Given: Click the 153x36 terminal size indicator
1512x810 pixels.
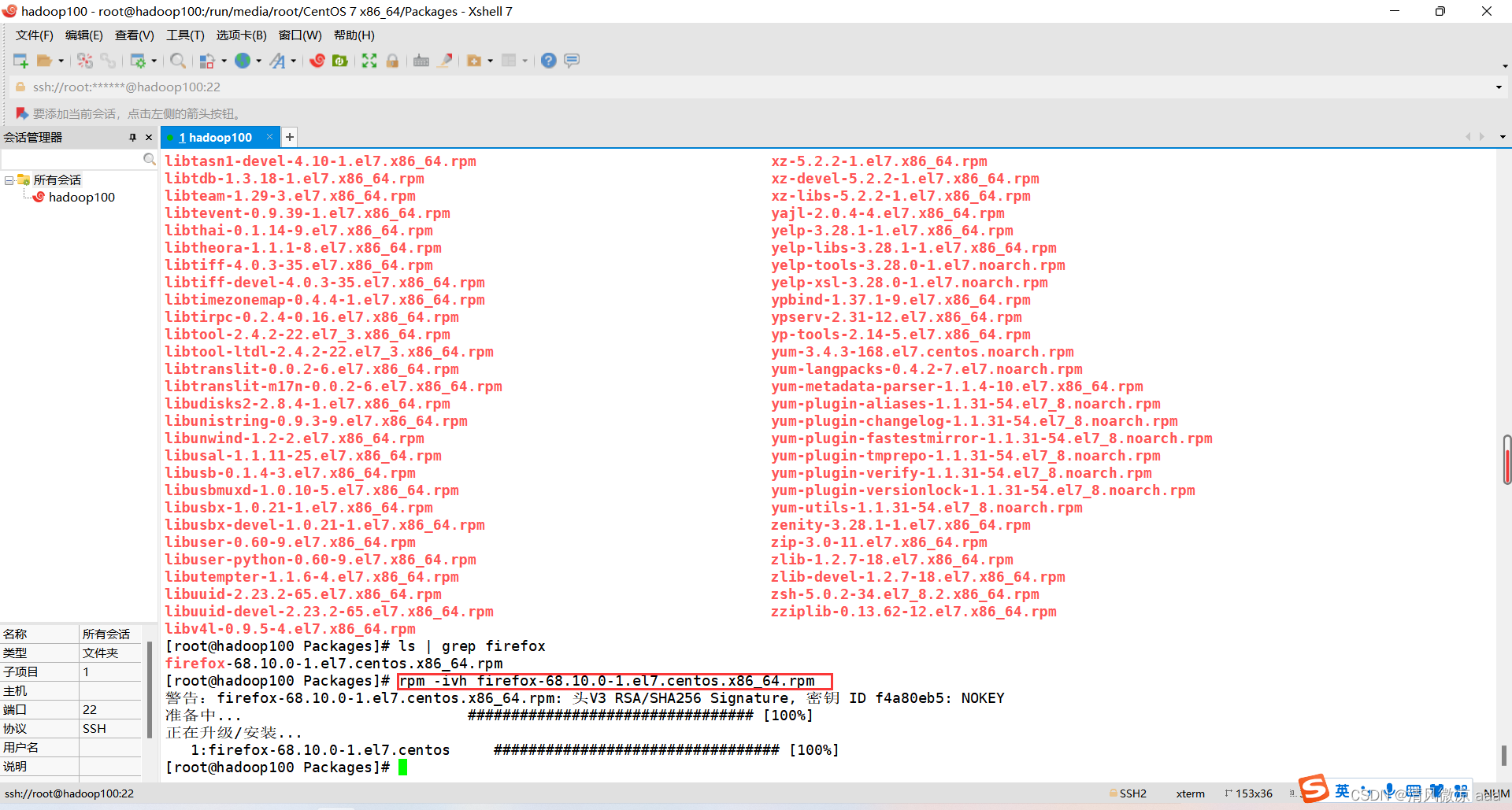Looking at the screenshot, I should tap(1249, 793).
